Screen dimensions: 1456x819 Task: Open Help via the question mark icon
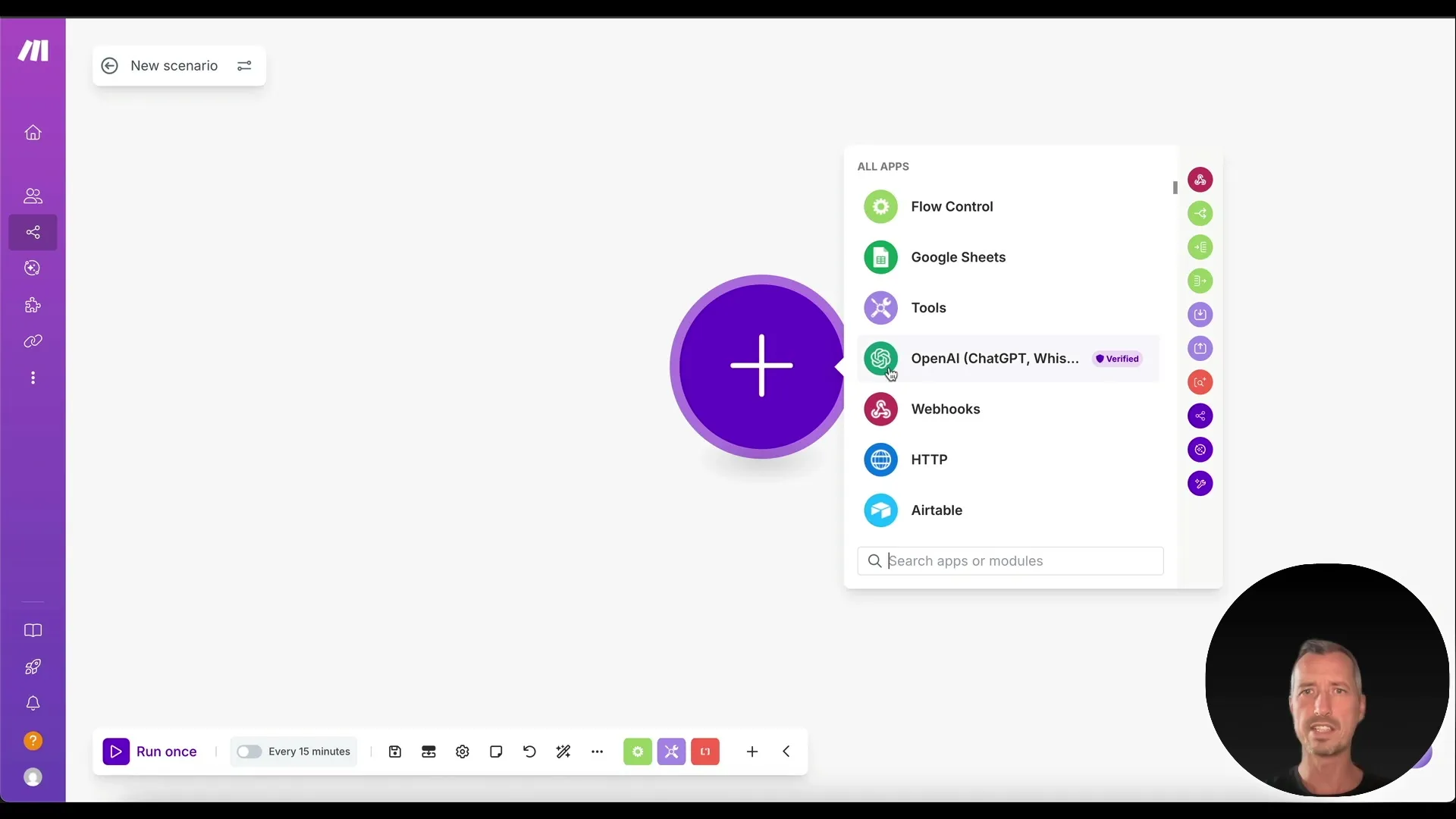coord(33,740)
